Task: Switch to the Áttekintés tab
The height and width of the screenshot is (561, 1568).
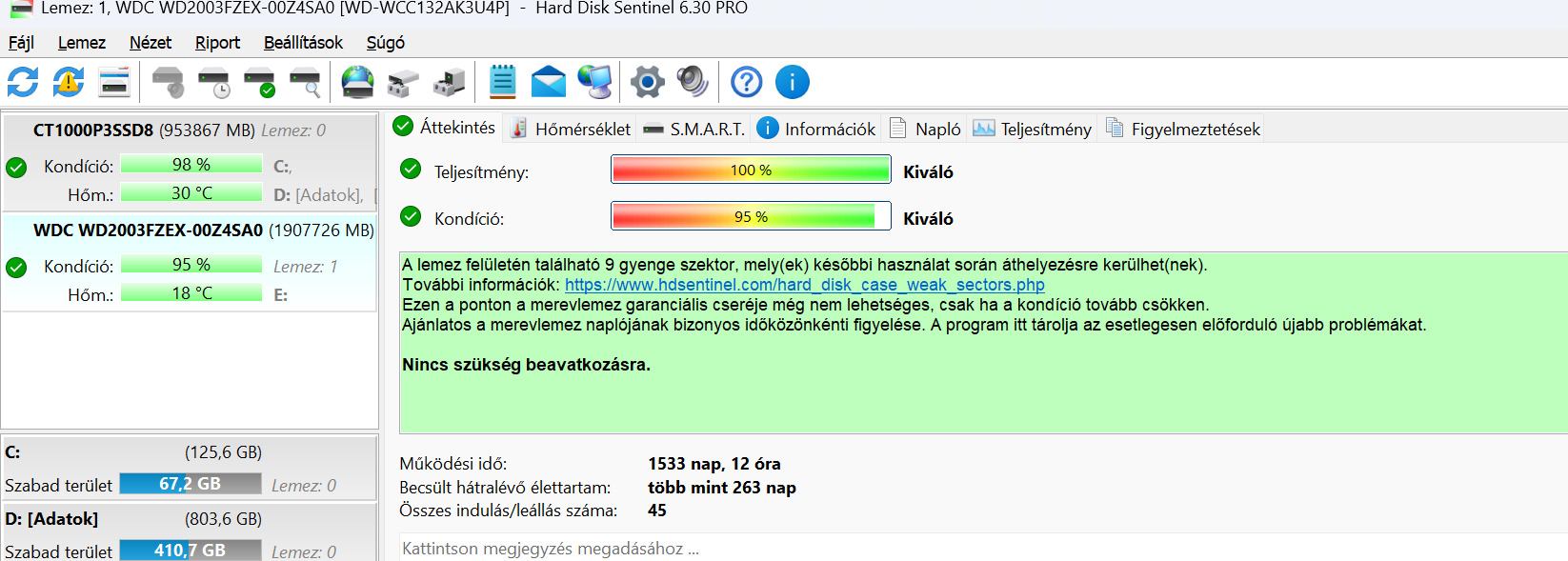Action: pos(444,127)
